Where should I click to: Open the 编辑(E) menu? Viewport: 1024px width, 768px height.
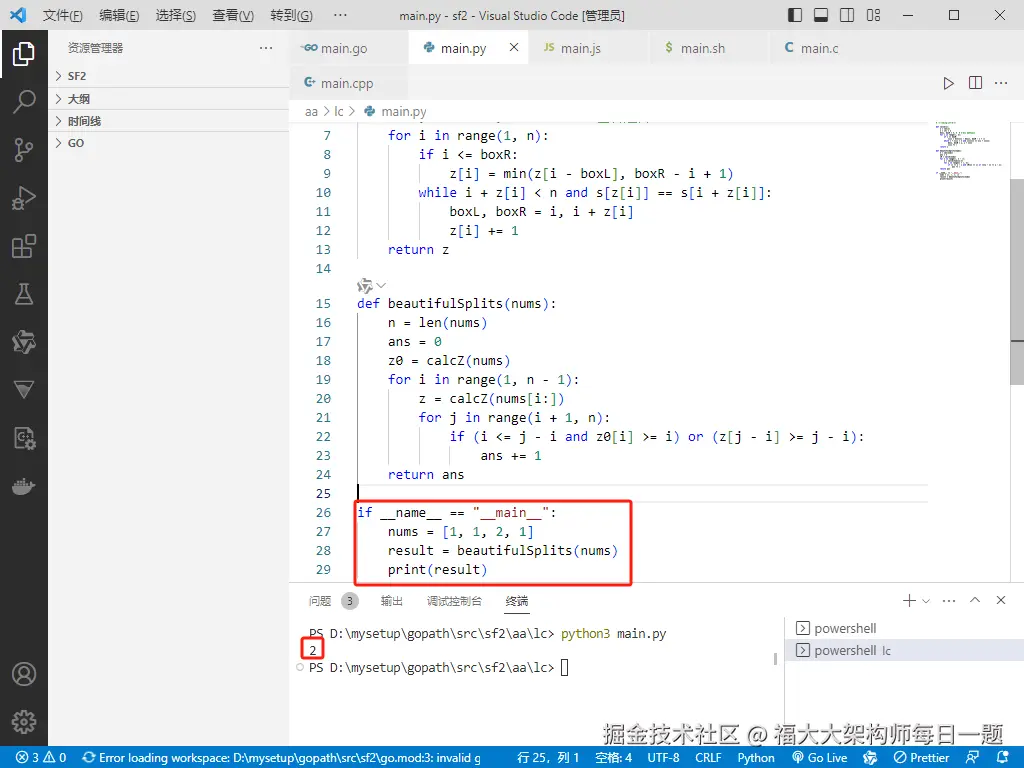(119, 15)
